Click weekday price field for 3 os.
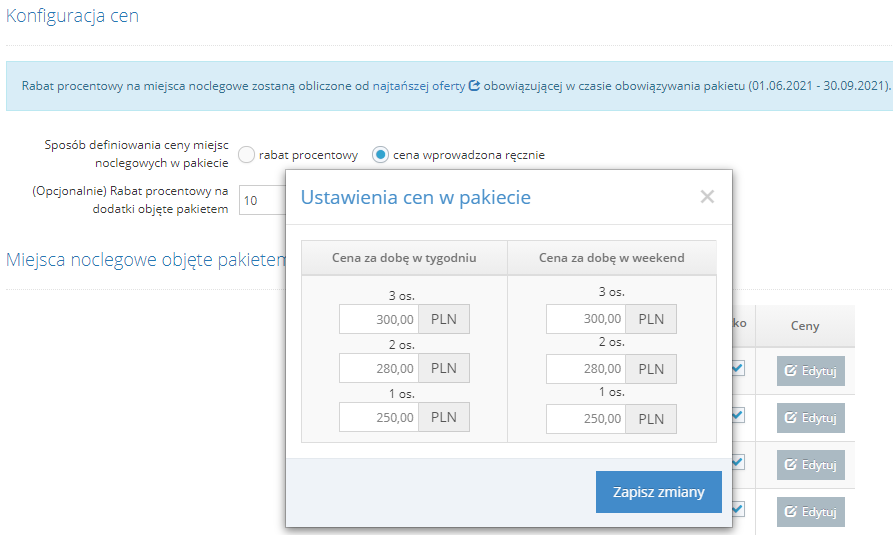This screenshot has height=535, width=893. tap(379, 319)
